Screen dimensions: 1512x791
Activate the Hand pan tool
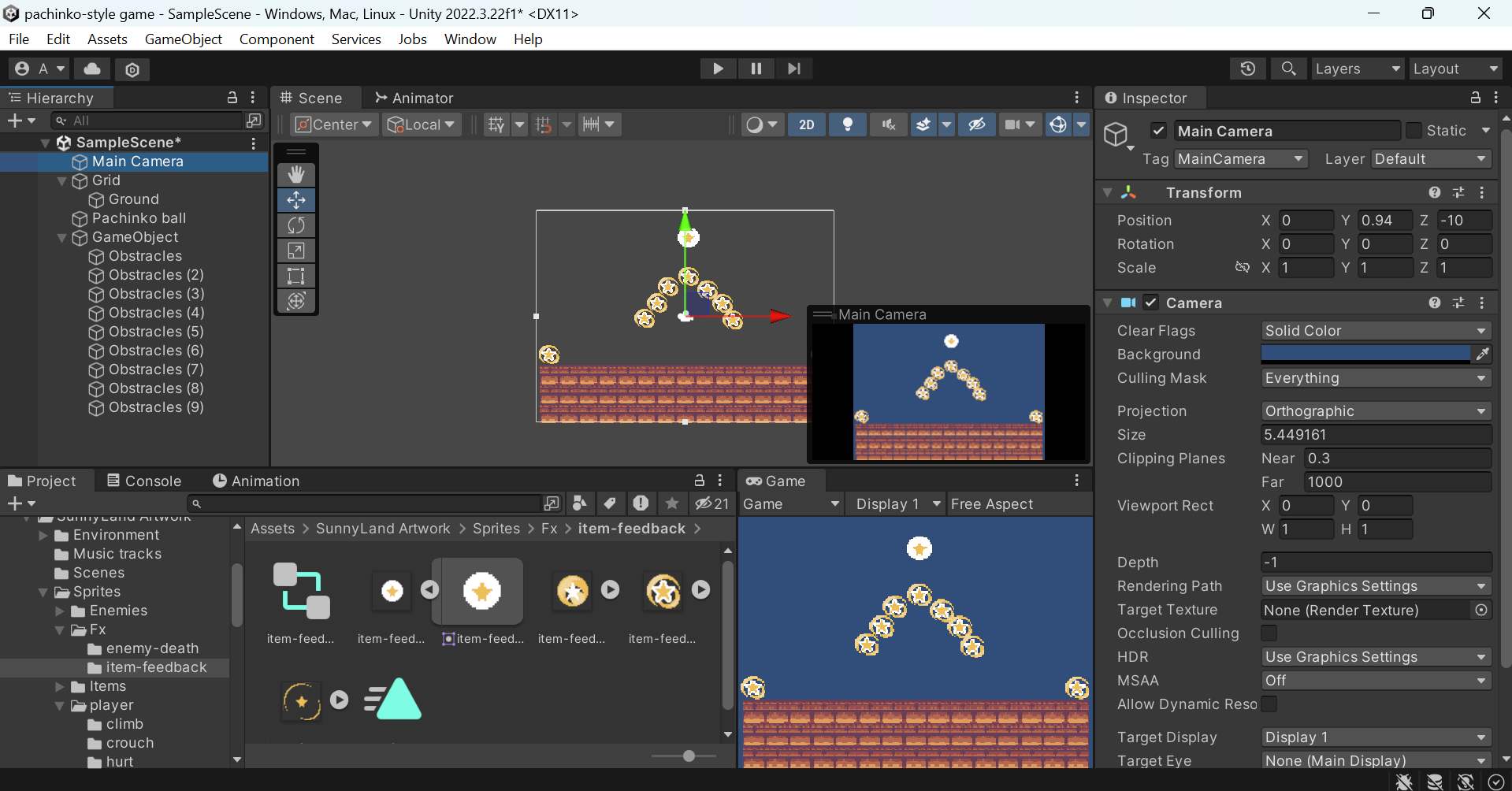click(x=296, y=174)
